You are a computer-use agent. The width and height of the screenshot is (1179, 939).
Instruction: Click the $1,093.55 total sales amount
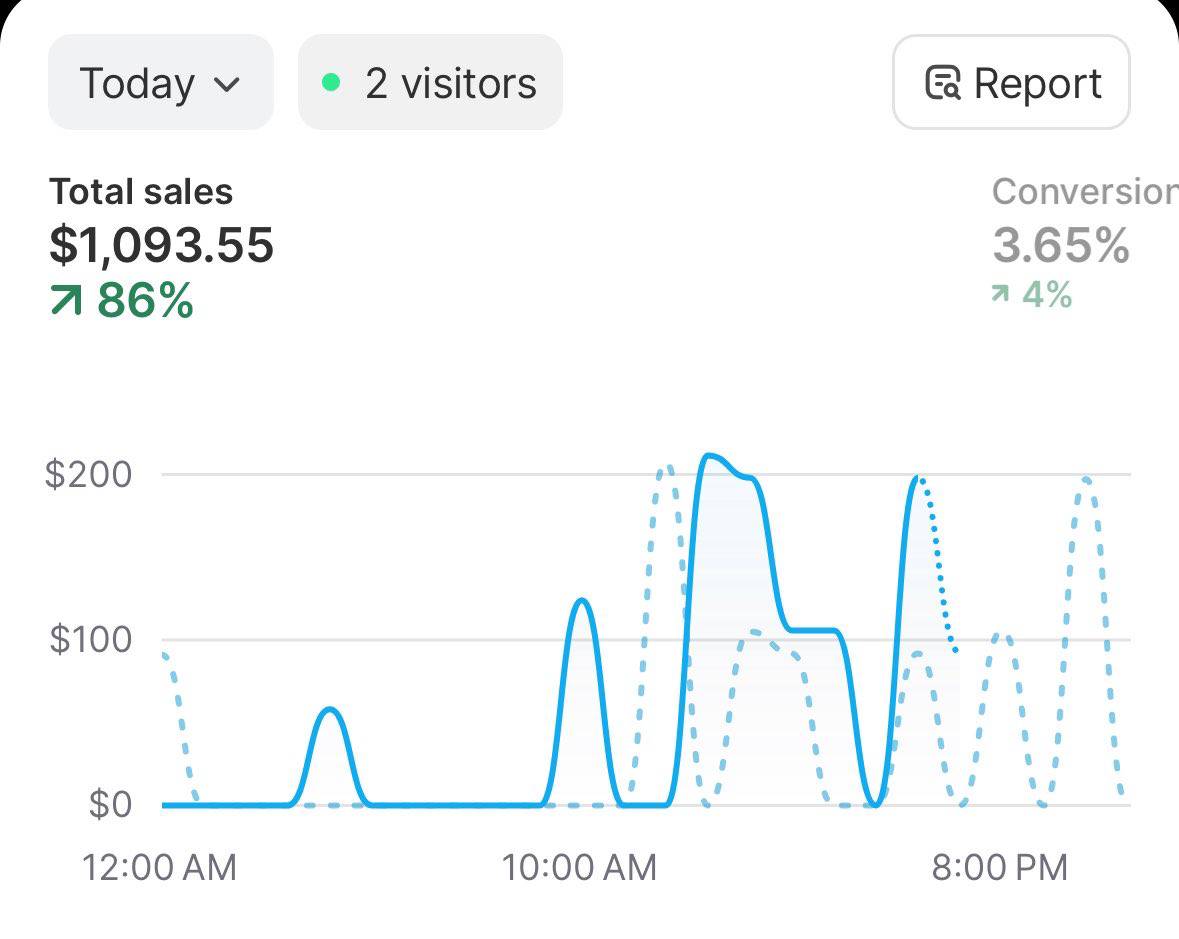[x=162, y=245]
